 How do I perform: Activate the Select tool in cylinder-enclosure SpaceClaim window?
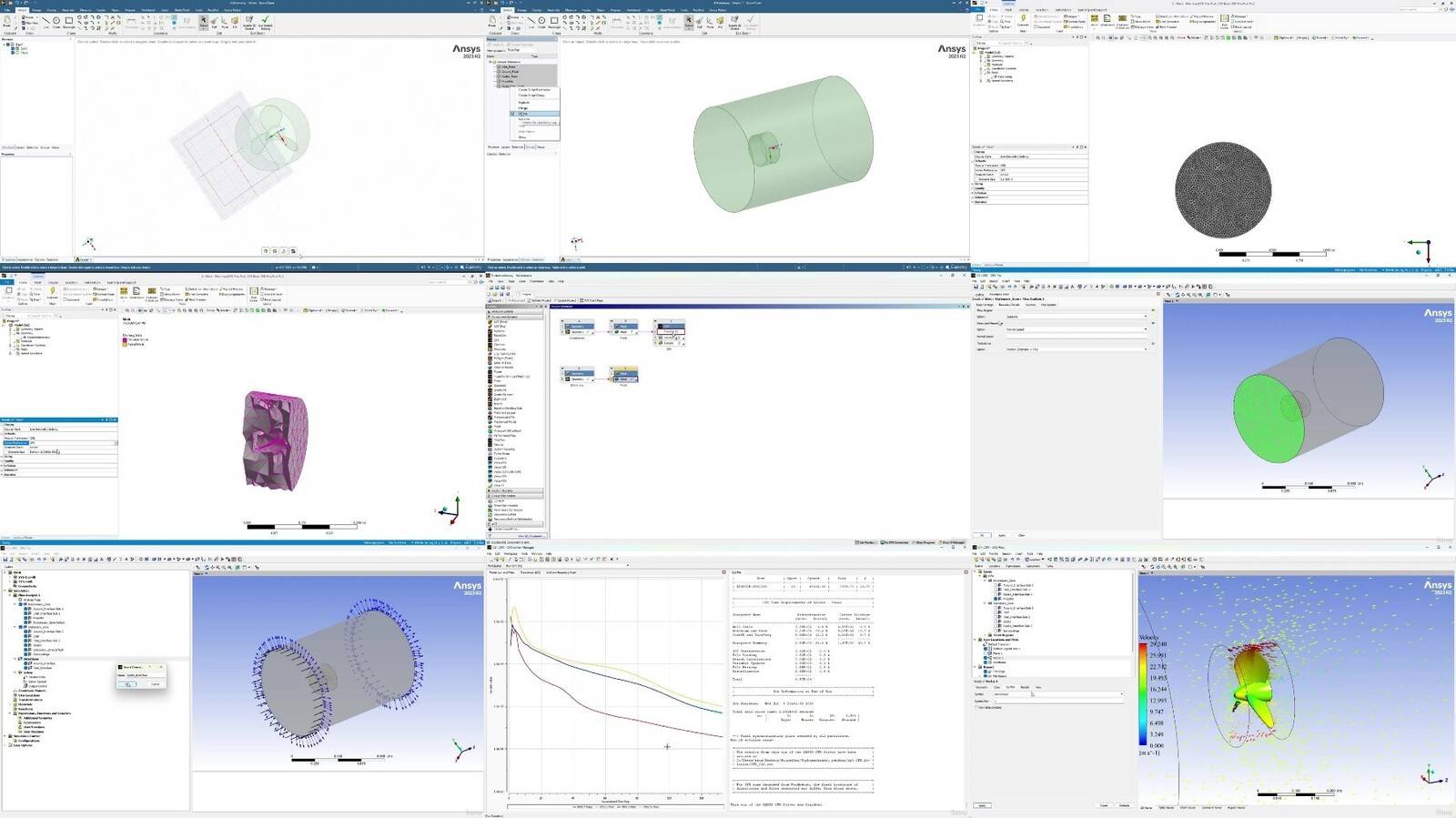[x=689, y=23]
